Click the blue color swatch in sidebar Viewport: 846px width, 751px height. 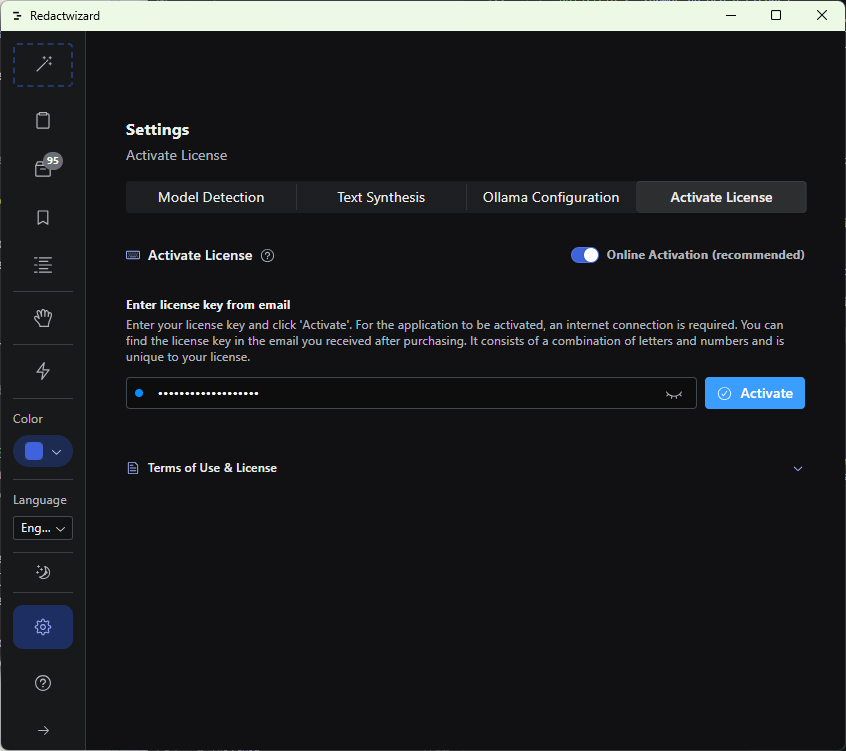[34, 451]
